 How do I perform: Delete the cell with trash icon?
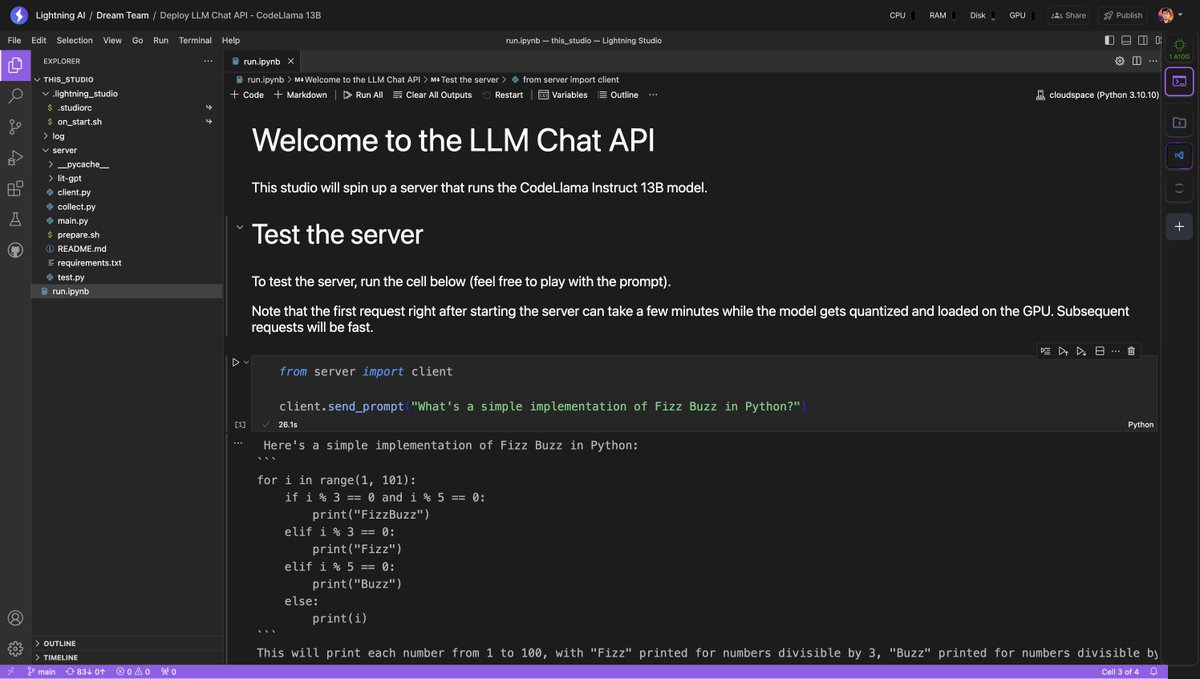1131,351
